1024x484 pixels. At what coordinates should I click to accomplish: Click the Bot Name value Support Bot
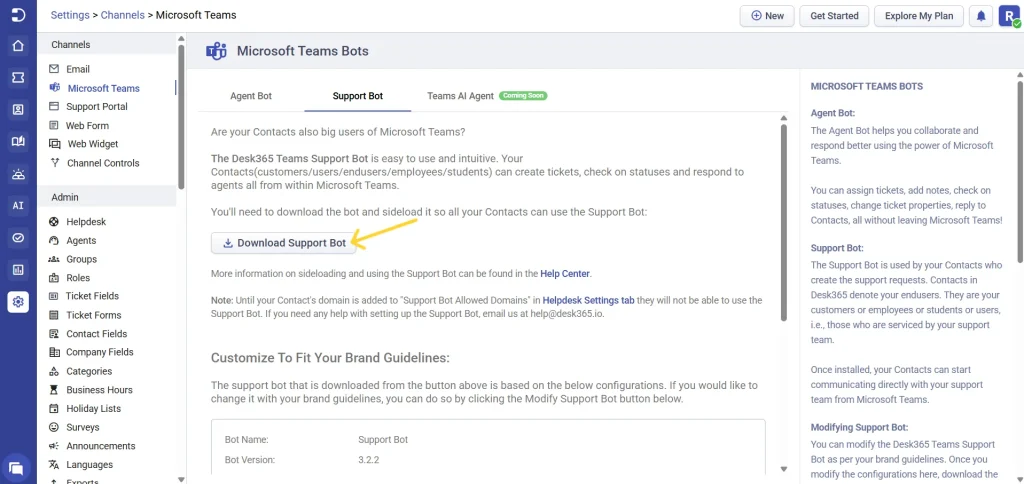(383, 440)
